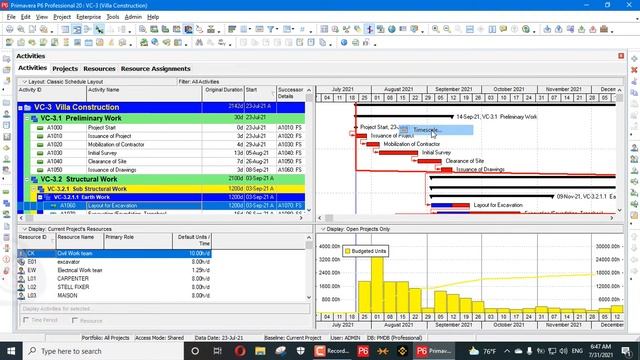Open the Tools menu
Image resolution: width=640 pixels, height=360 pixels.
pos(113,17)
